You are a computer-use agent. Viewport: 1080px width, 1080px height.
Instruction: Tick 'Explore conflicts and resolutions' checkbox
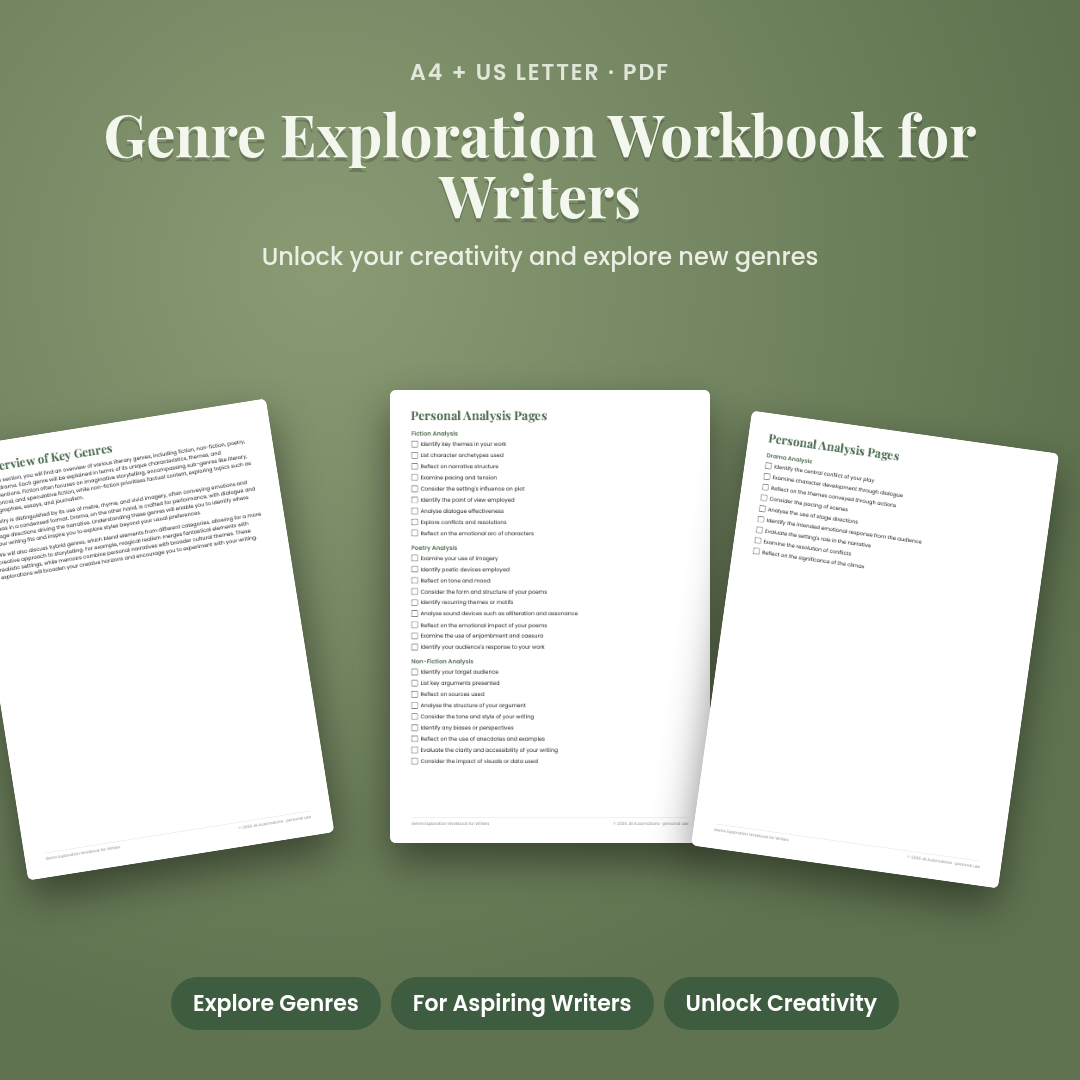point(415,522)
